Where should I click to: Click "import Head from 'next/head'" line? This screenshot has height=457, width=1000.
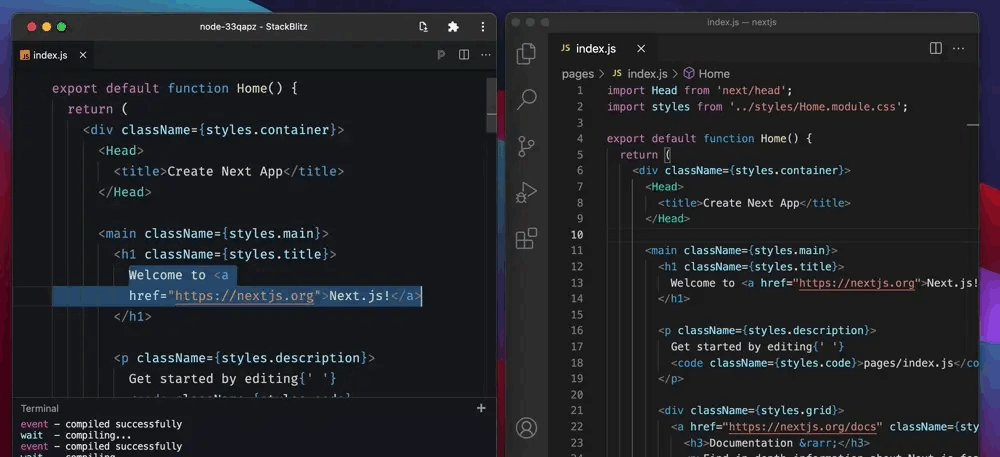coord(700,91)
